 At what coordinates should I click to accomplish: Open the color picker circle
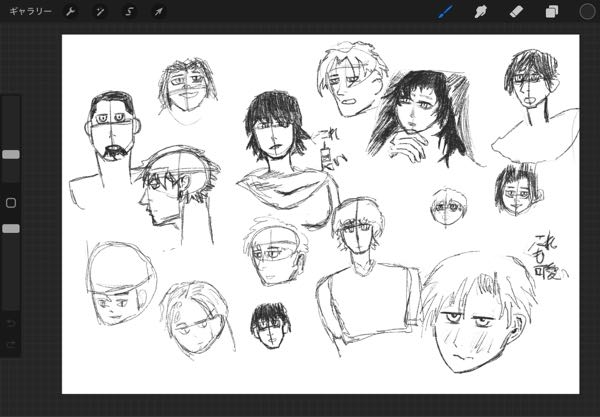coord(587,12)
